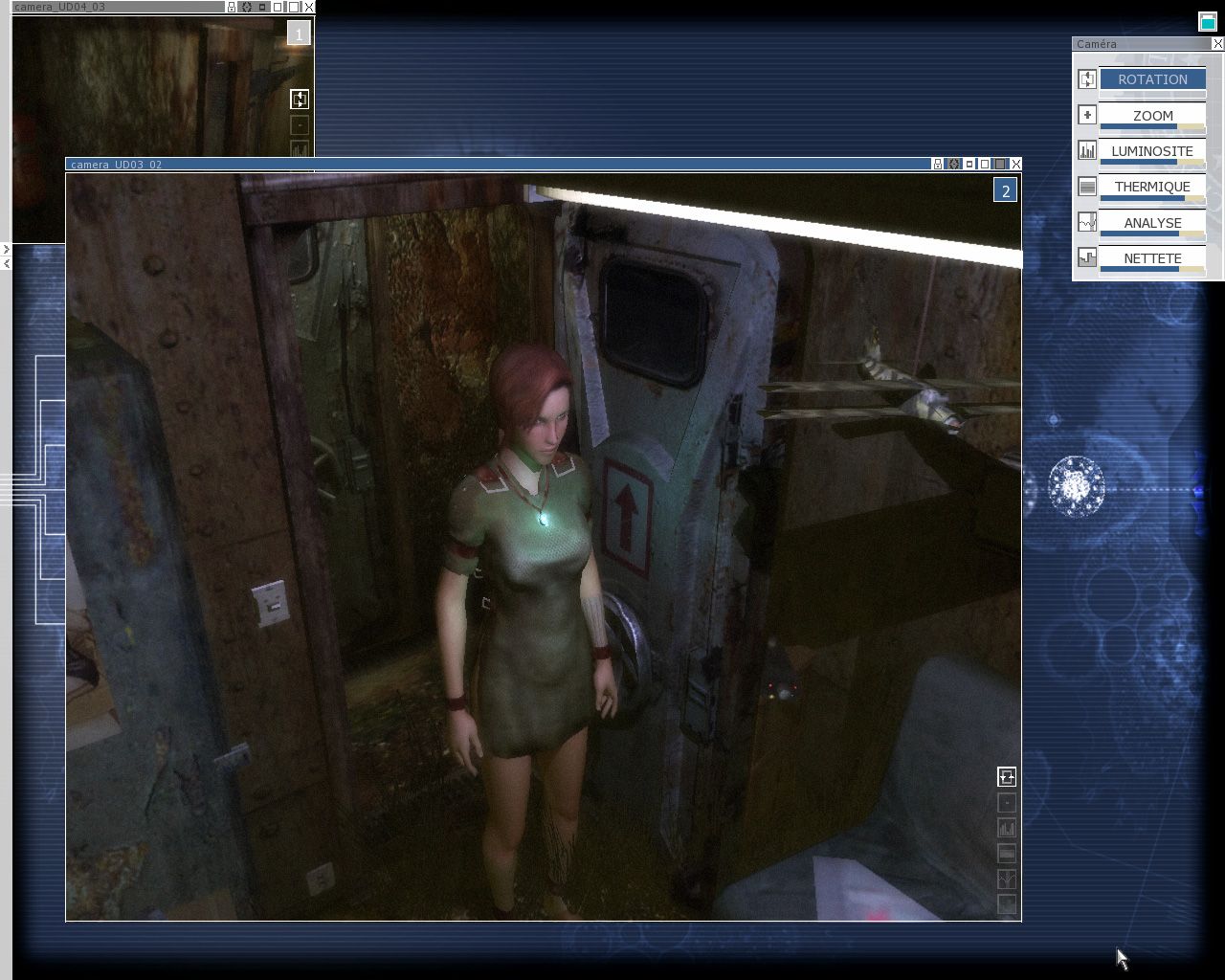This screenshot has width=1225, height=980.
Task: Set camera_UD04_03 window to large size
Action: tap(294, 7)
